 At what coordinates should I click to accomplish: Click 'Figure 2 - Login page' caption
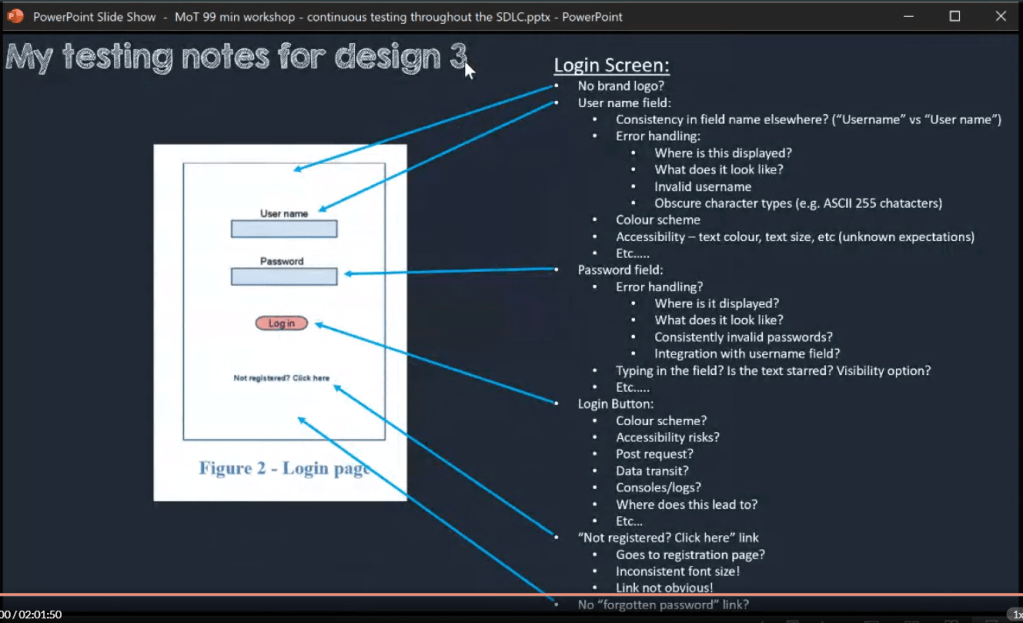(x=284, y=468)
